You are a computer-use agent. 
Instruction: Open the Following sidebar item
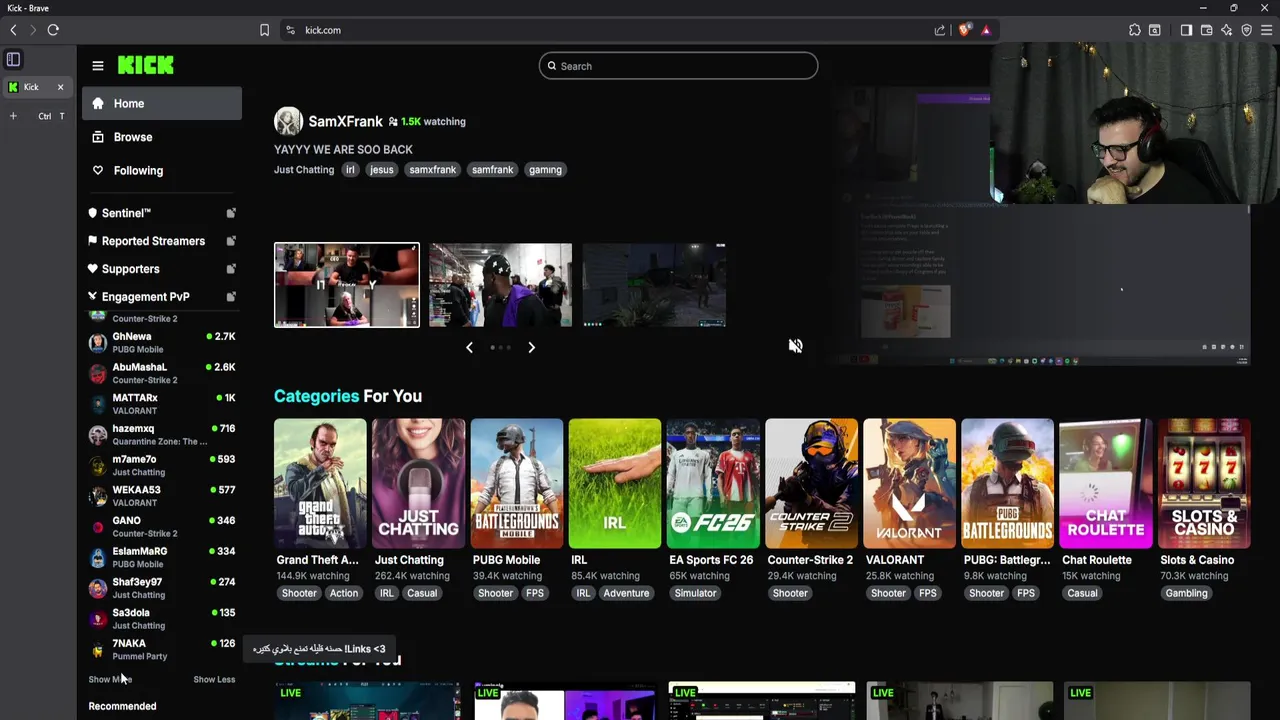tap(162, 171)
